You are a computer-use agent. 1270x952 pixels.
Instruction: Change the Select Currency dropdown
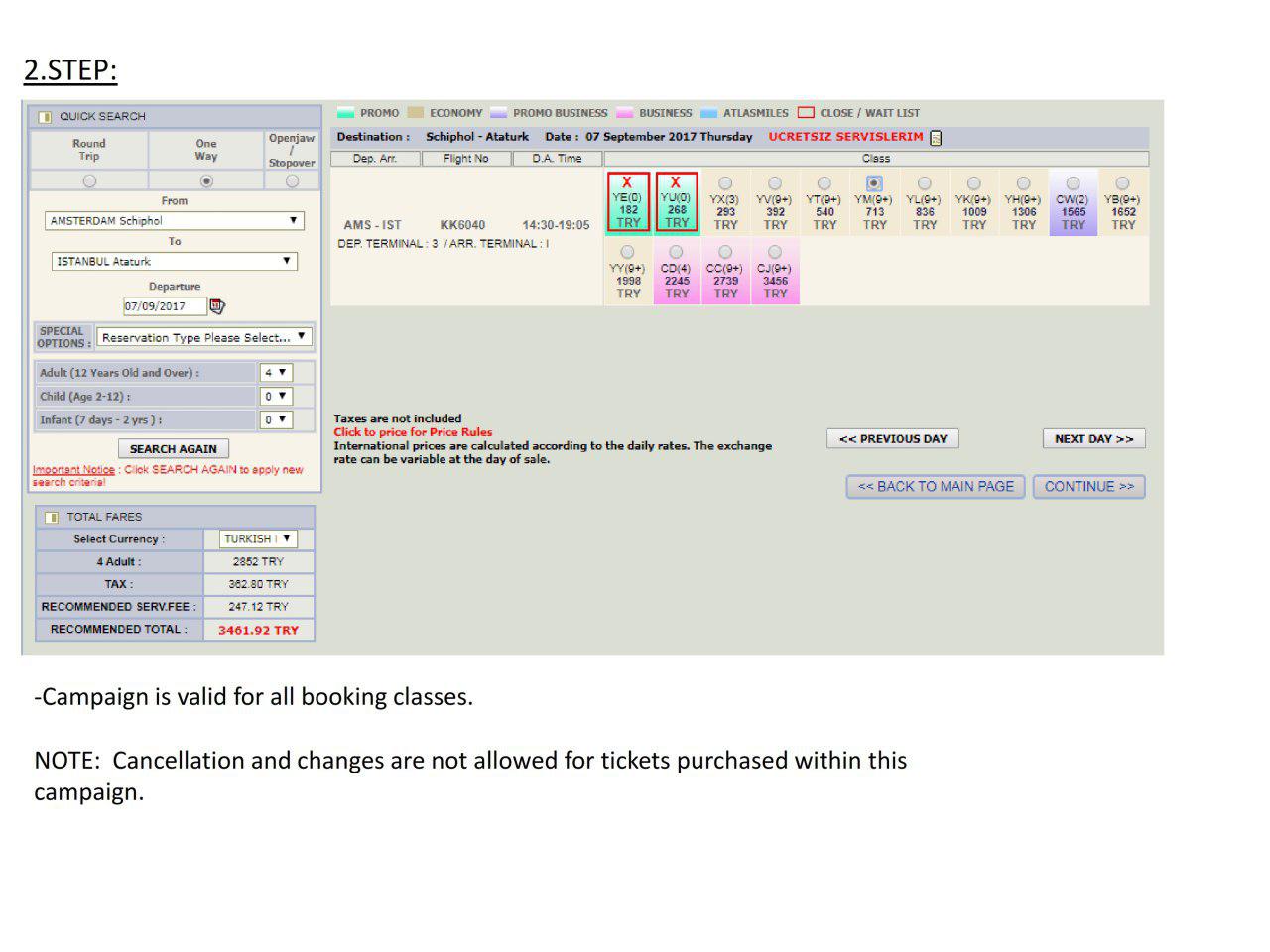tap(258, 539)
